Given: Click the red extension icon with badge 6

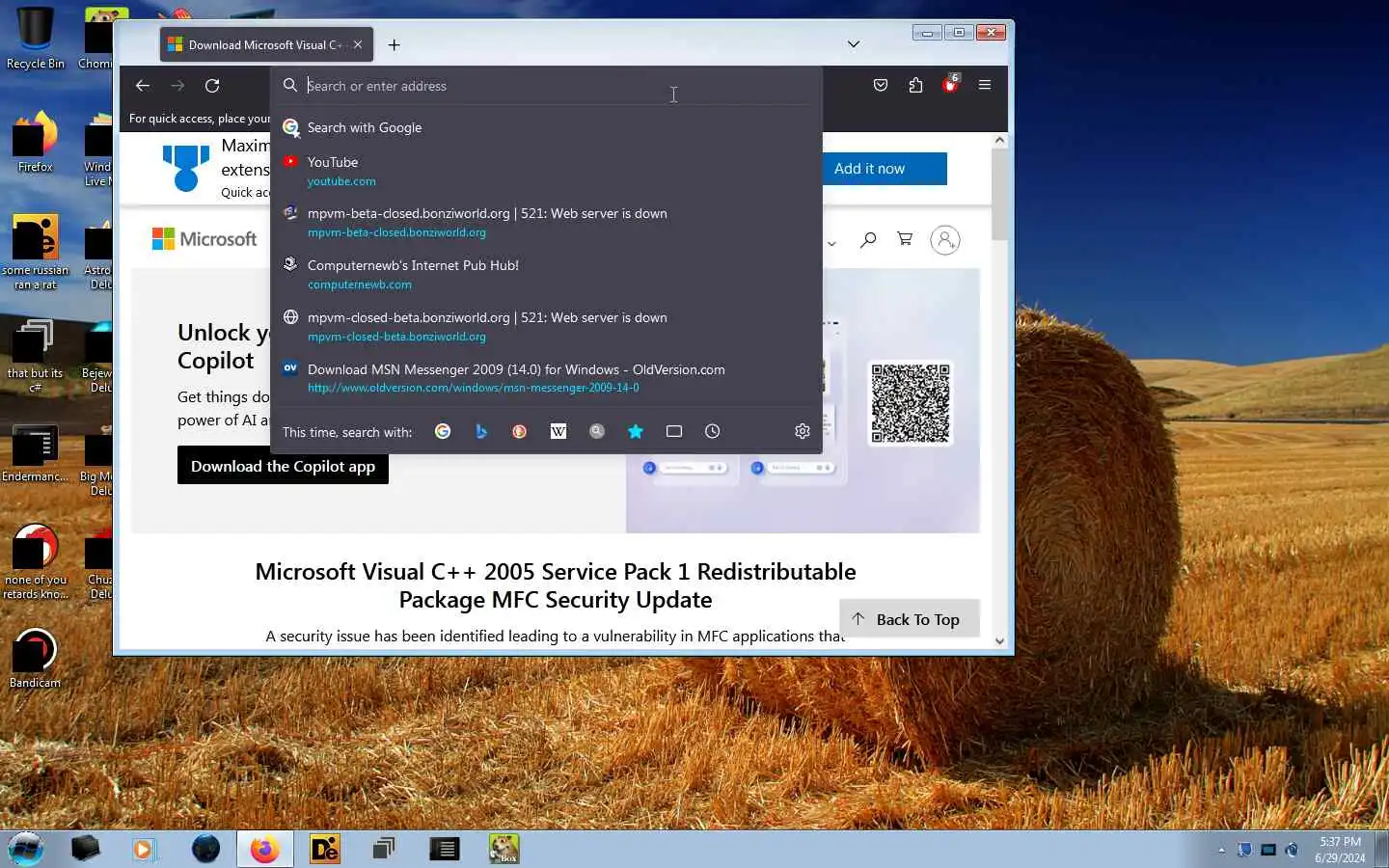Looking at the screenshot, I should tap(950, 85).
